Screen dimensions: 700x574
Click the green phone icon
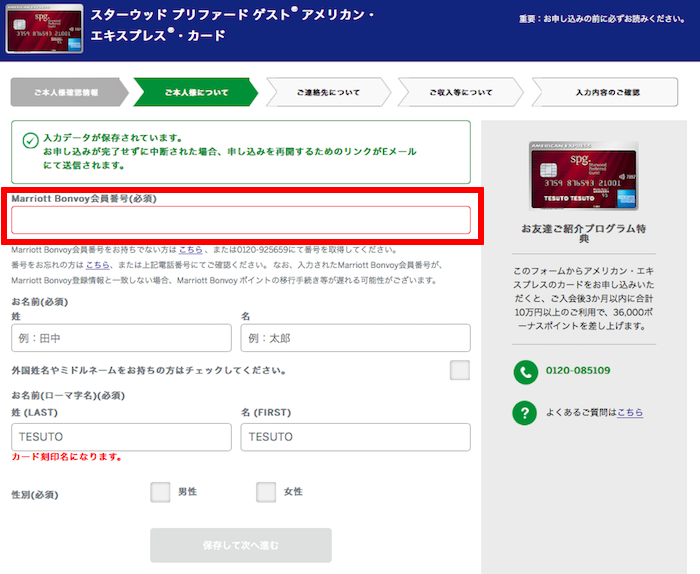tap(525, 372)
